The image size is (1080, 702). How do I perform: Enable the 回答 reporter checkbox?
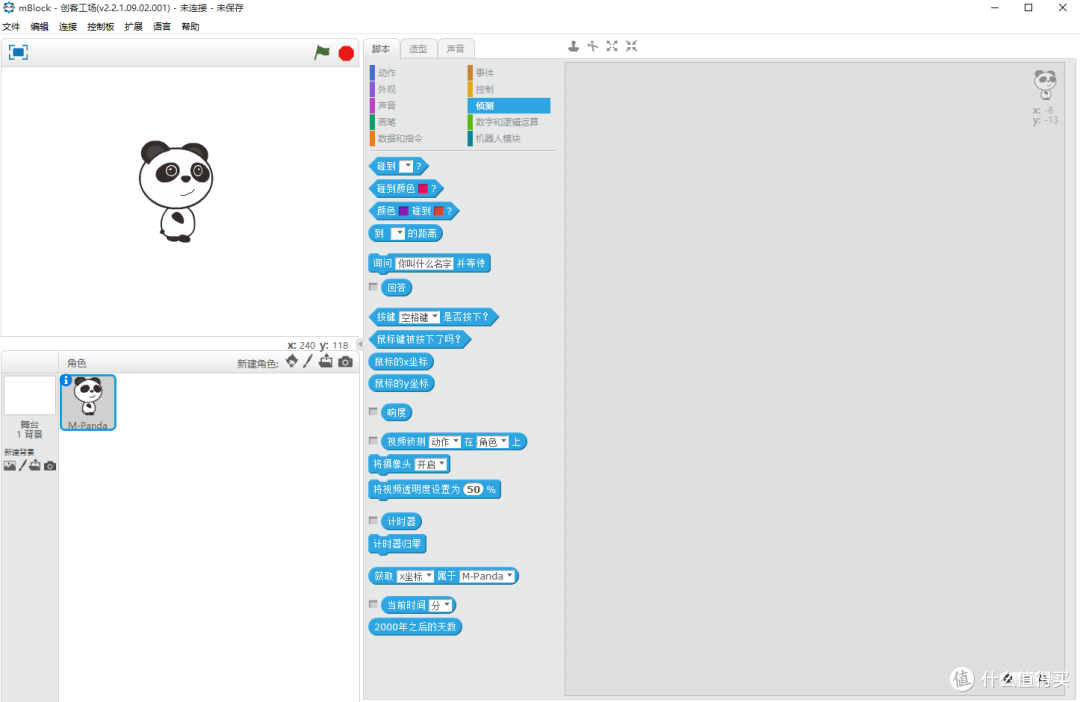[373, 287]
